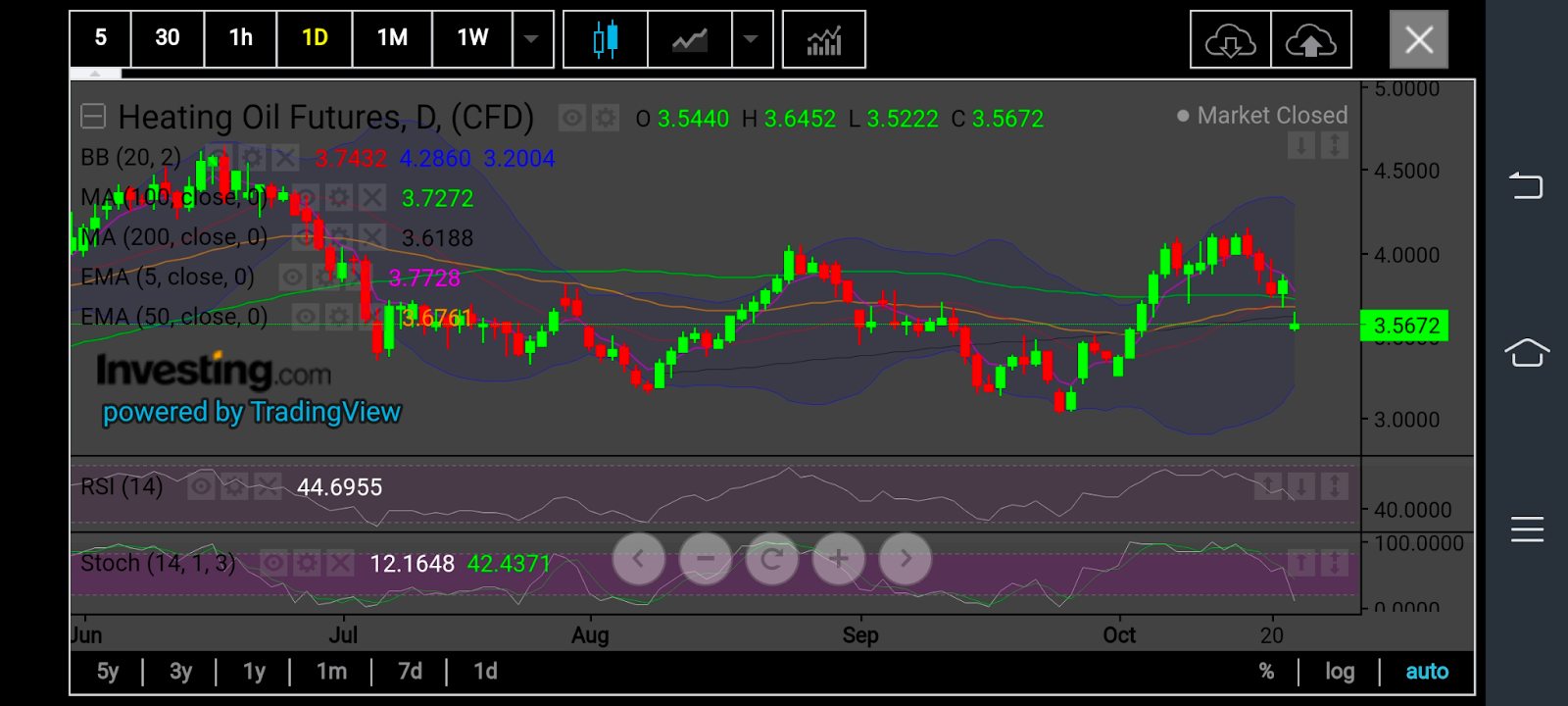Toggle log scale mode
This screenshot has width=1568, height=706.
click(1340, 672)
